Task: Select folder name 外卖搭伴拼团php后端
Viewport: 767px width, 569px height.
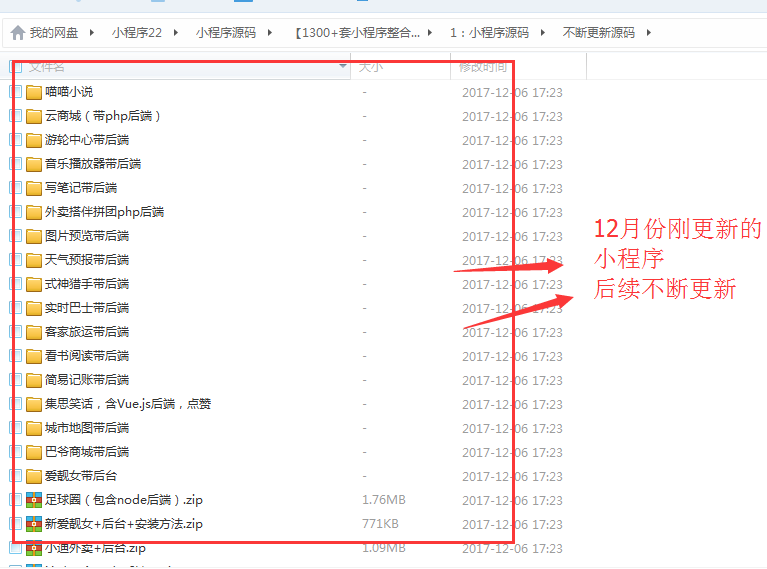Action: pos(104,212)
